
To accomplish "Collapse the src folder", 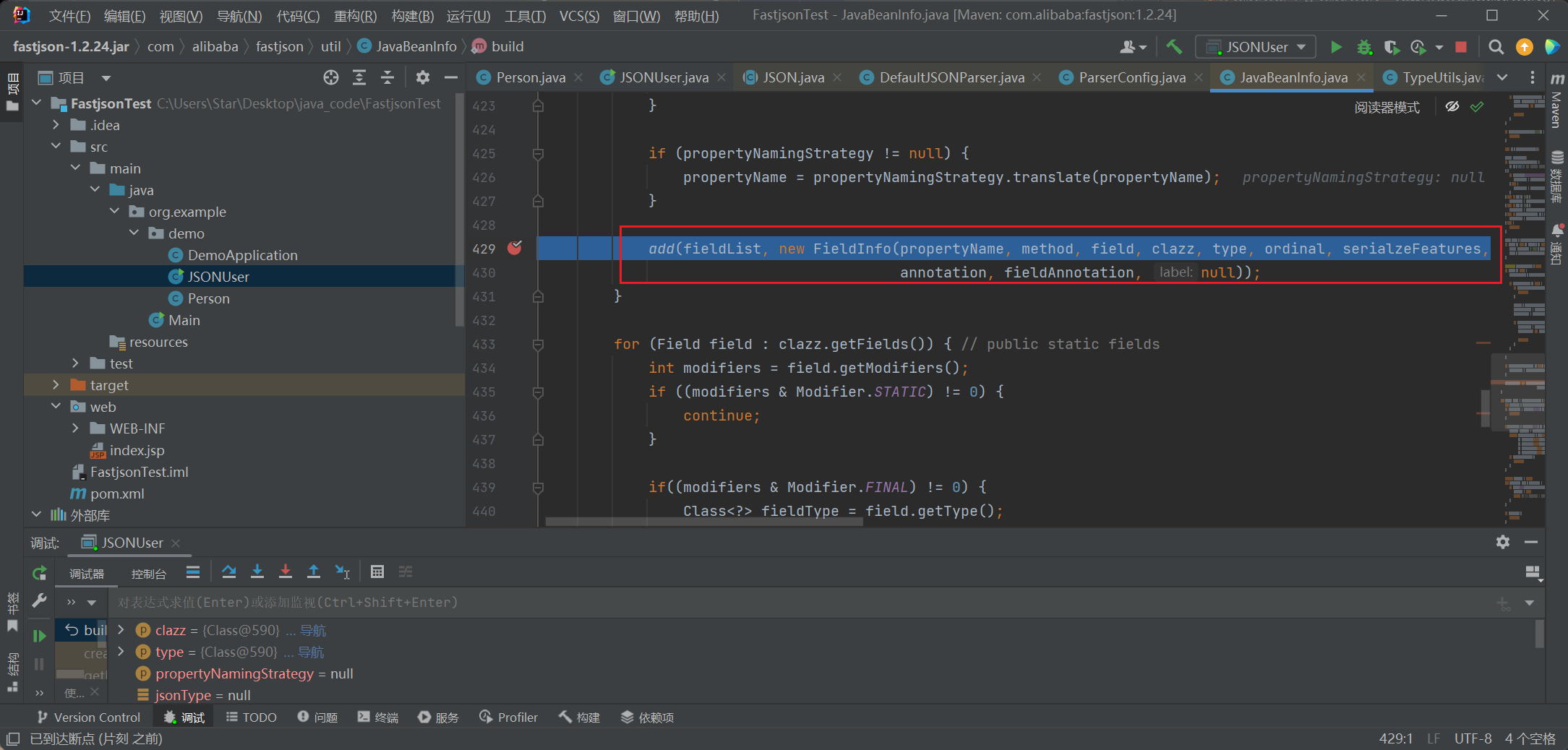I will pyautogui.click(x=56, y=147).
